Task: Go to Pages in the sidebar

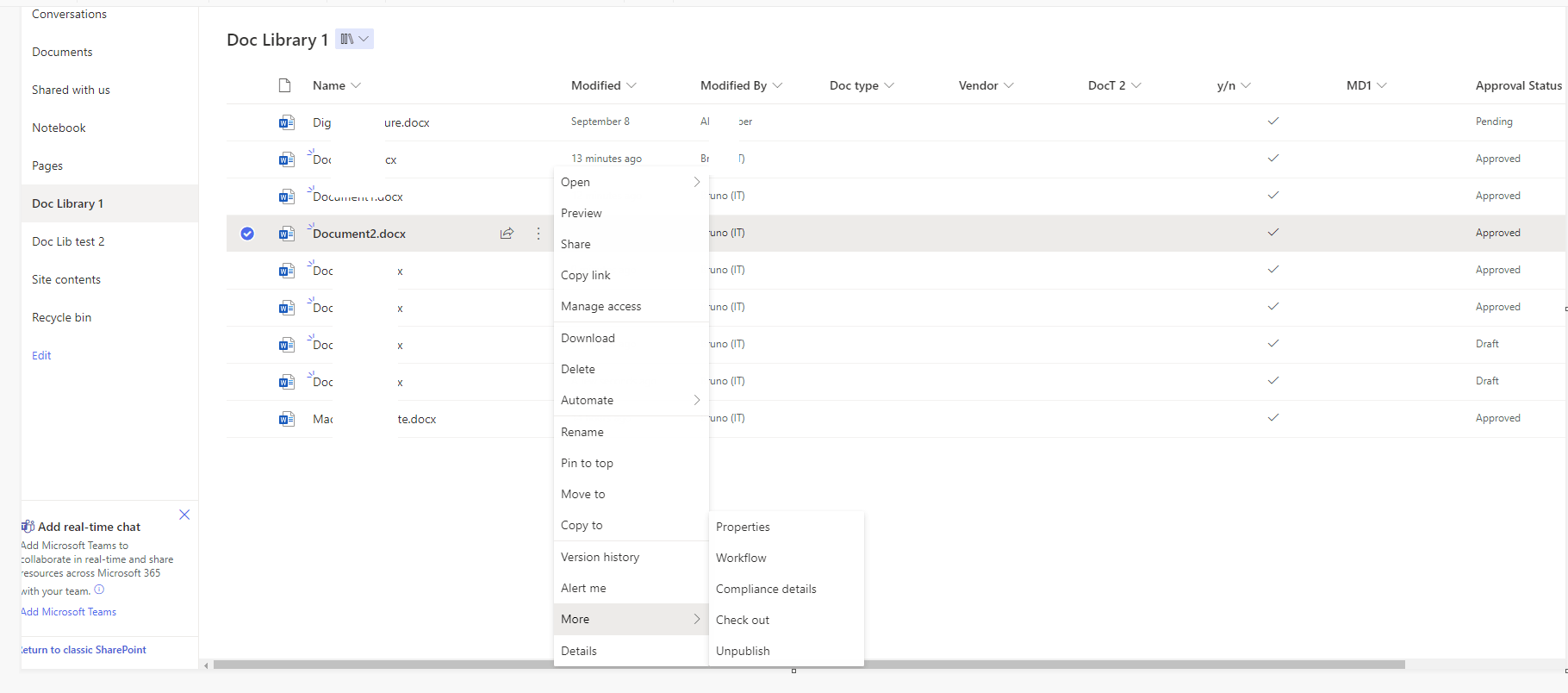Action: (x=47, y=165)
